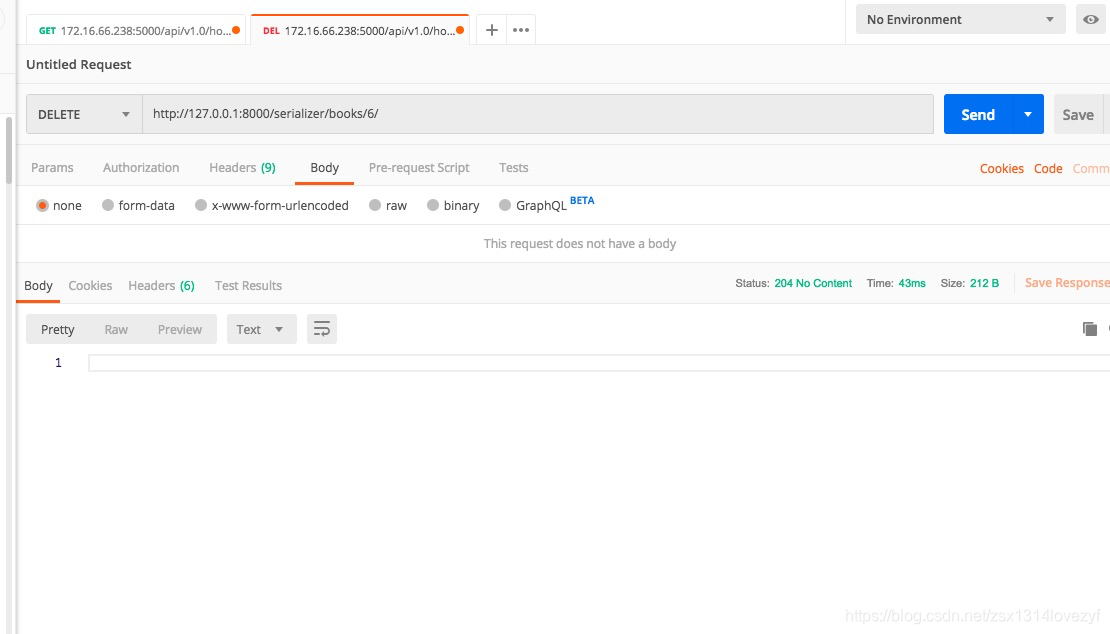Open the Pre-request Script tab
The width and height of the screenshot is (1110, 634).
[x=419, y=168]
